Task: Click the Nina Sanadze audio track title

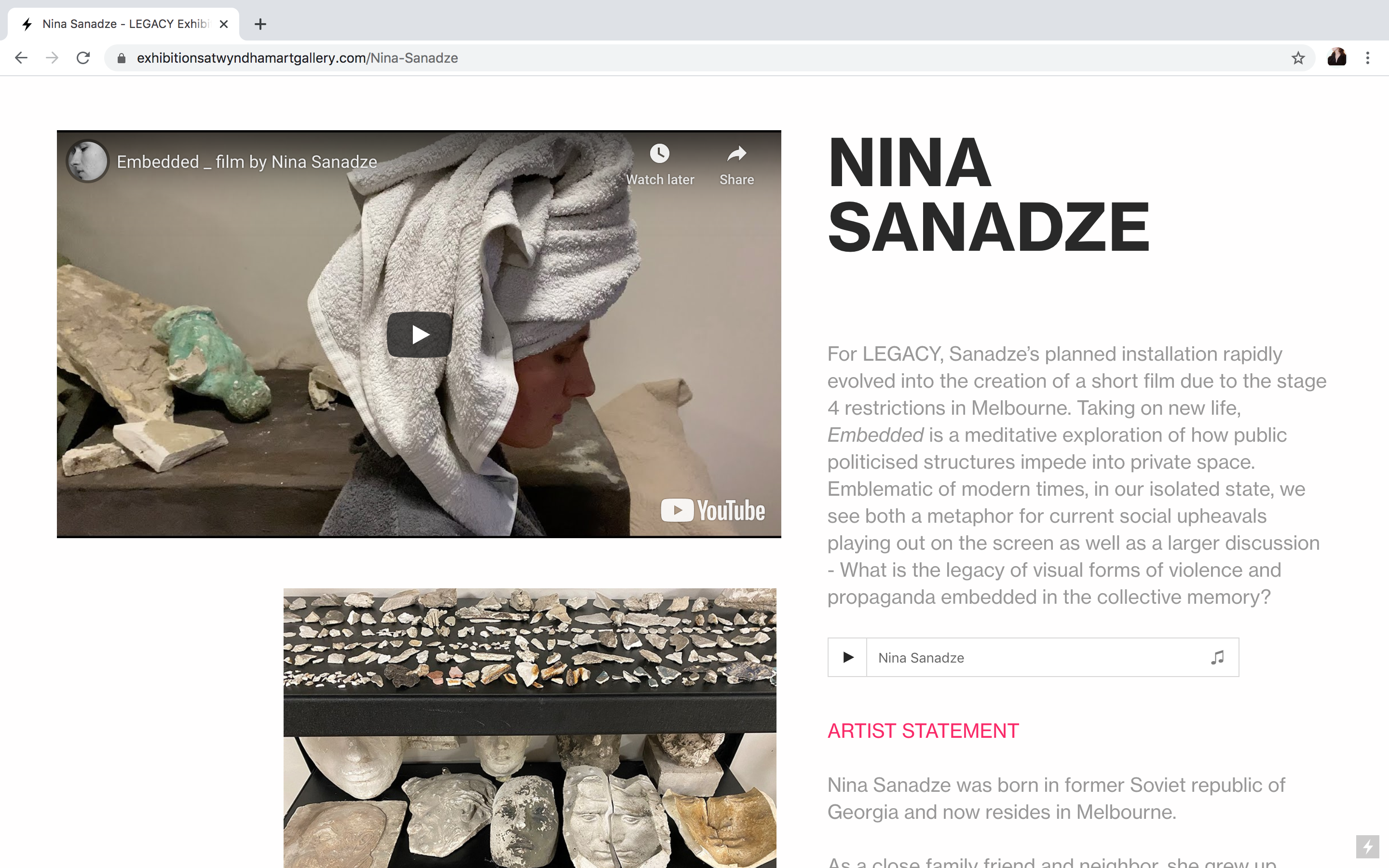Action: point(921,658)
